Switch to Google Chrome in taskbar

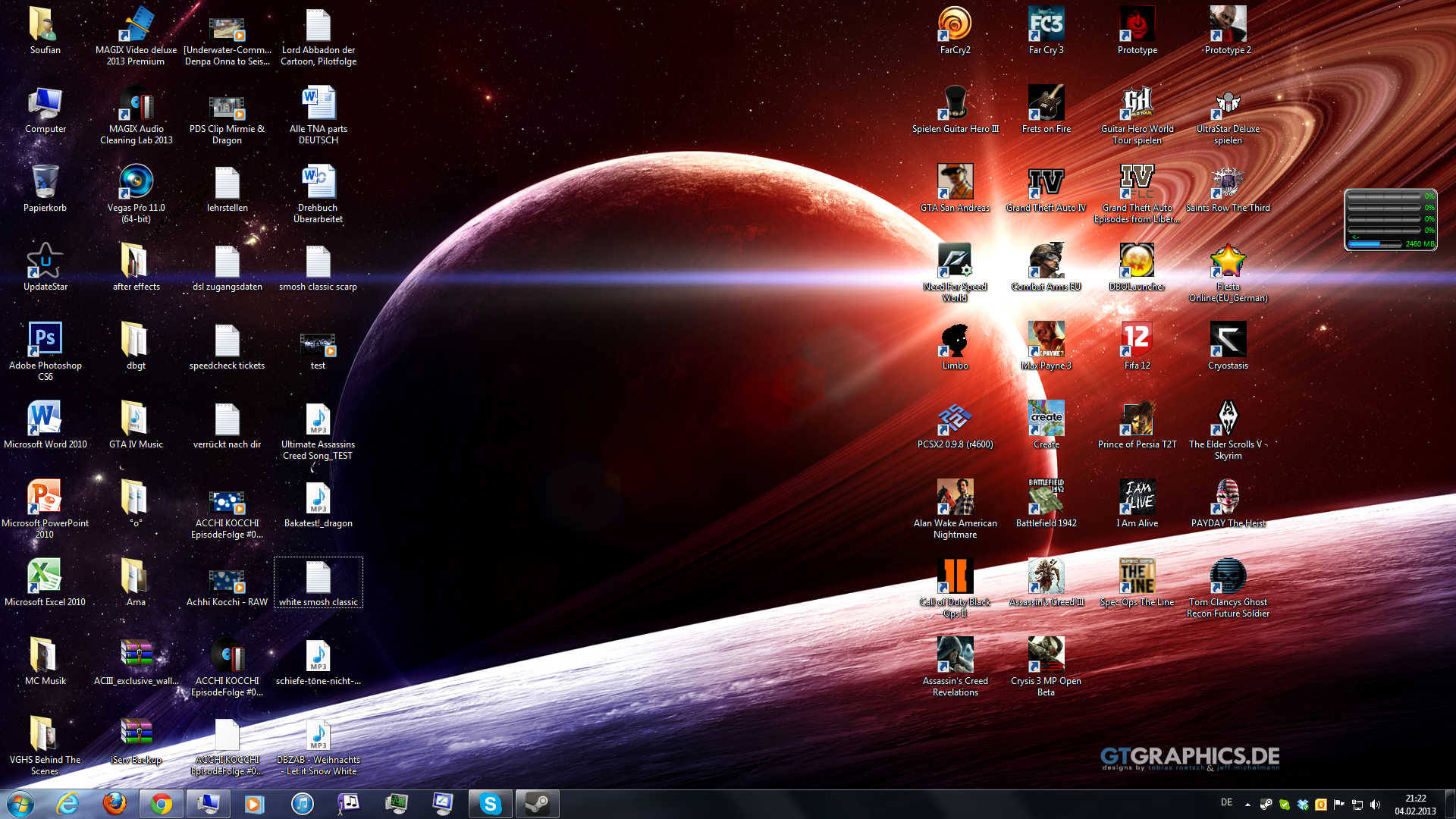[x=161, y=804]
